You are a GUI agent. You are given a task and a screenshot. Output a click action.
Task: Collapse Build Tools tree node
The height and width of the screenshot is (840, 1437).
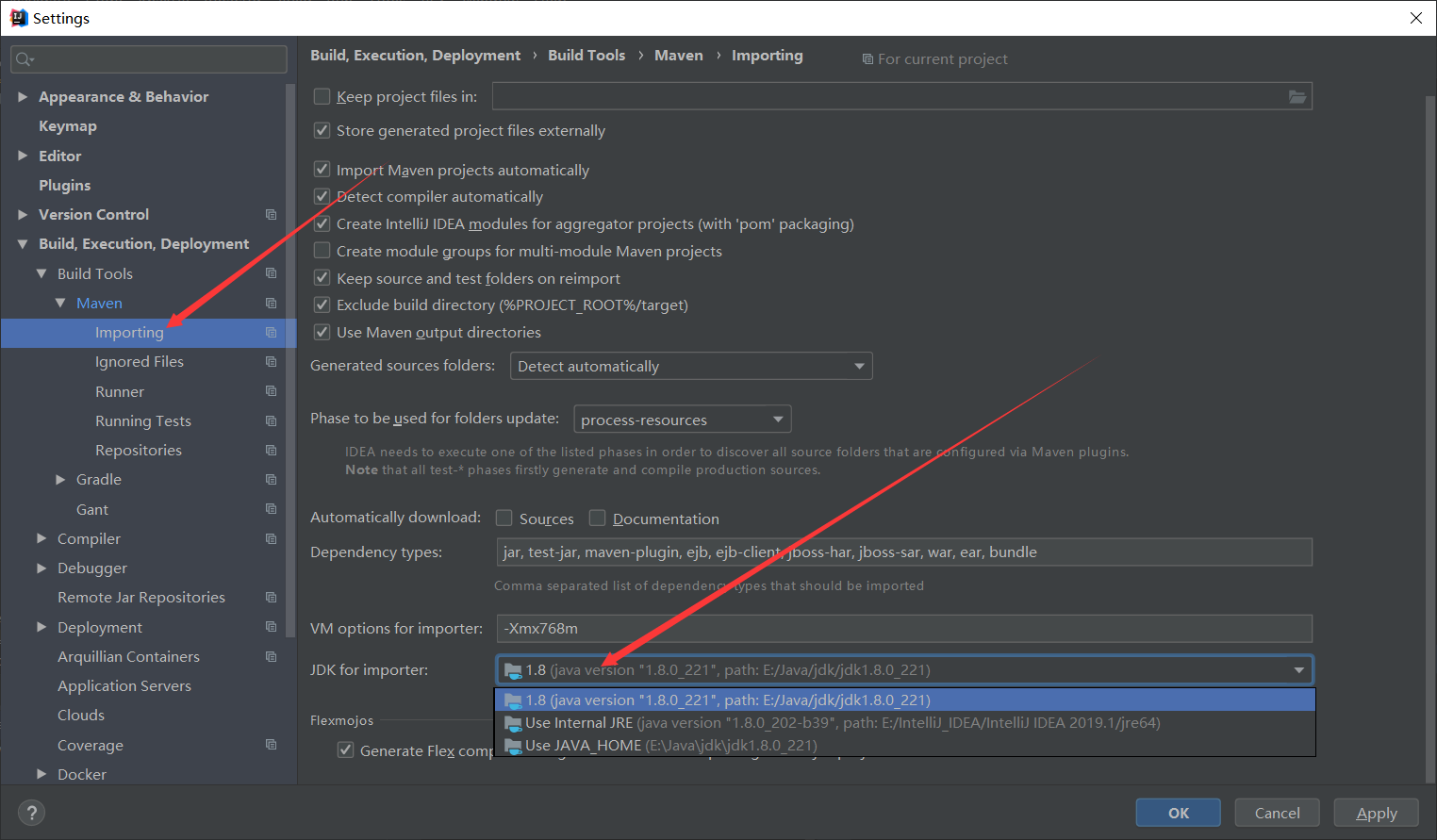[41, 273]
